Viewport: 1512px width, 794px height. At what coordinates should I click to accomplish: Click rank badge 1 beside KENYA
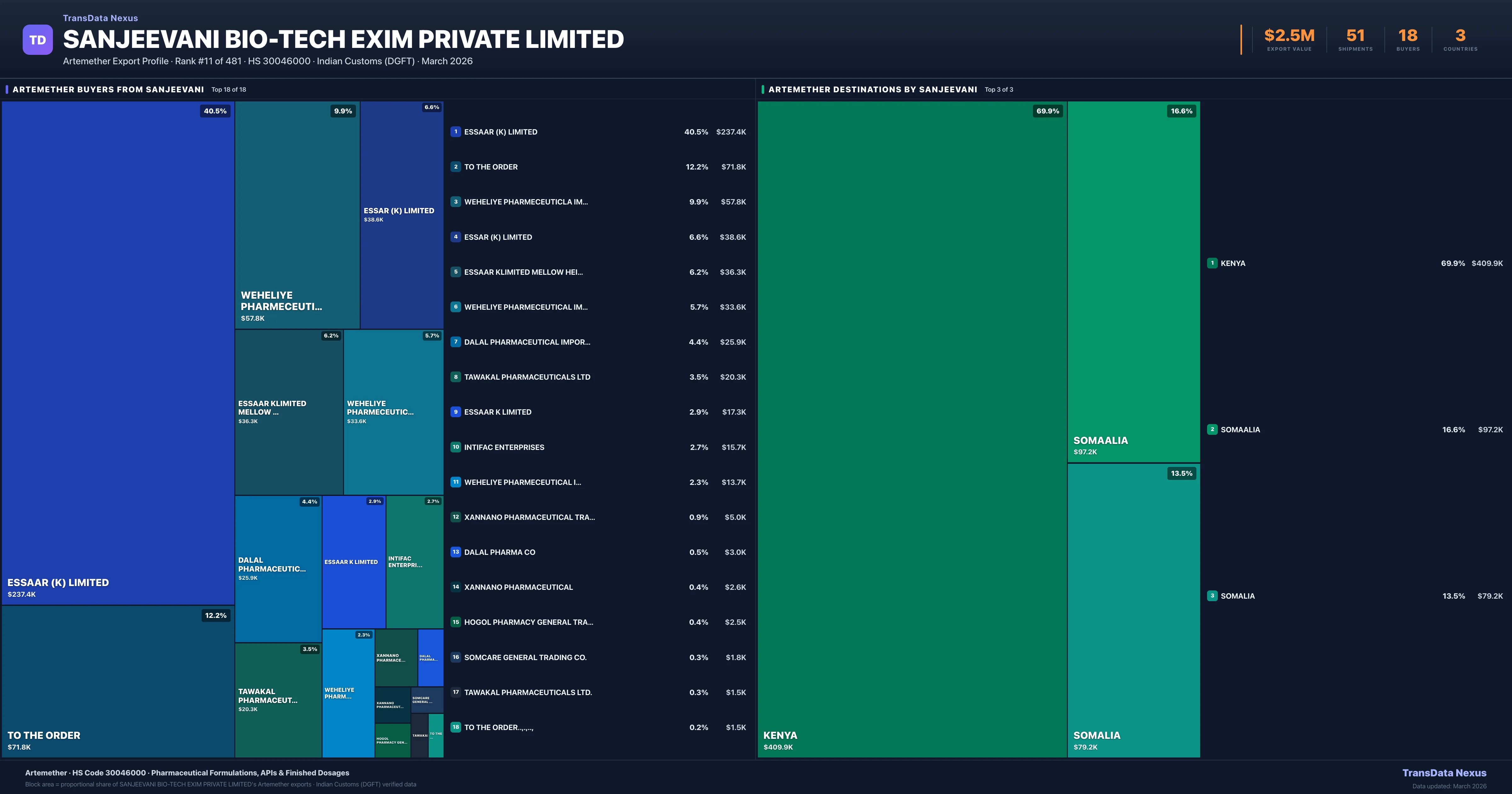point(1212,263)
